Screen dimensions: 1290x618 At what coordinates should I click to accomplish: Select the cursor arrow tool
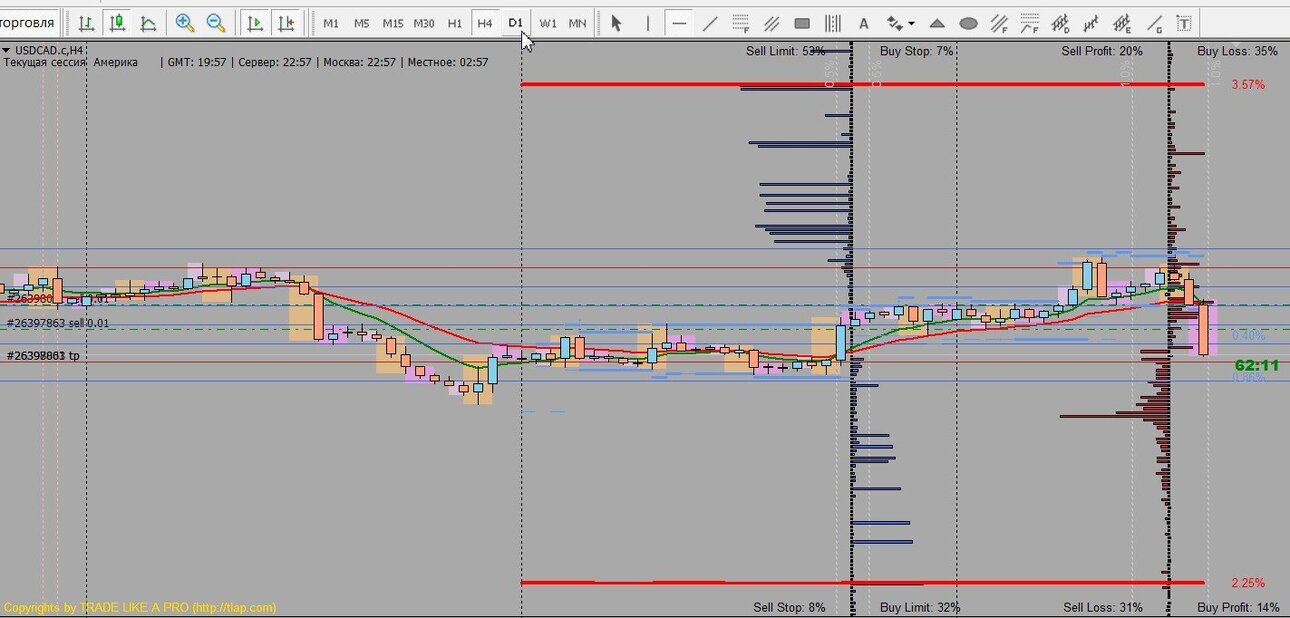click(616, 22)
